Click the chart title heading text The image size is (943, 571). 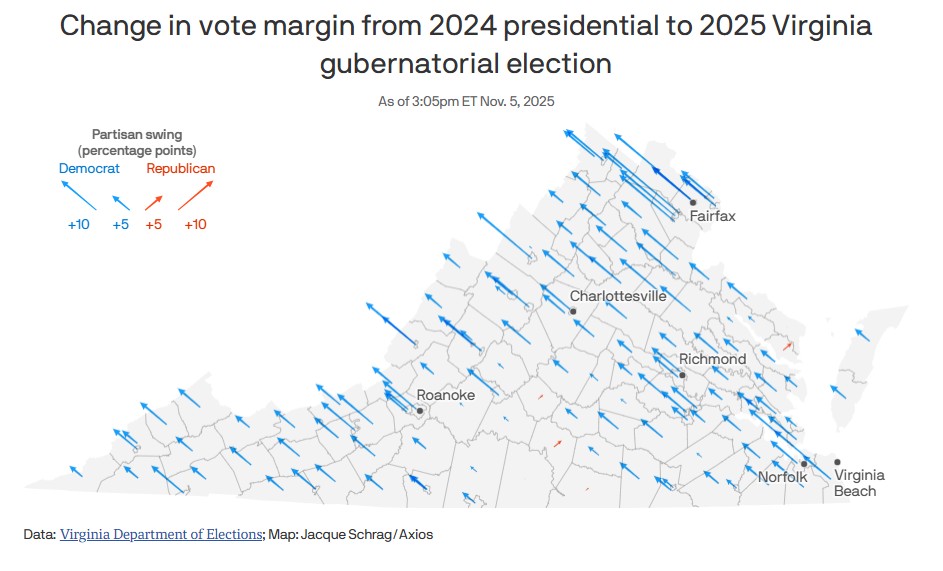[466, 45]
